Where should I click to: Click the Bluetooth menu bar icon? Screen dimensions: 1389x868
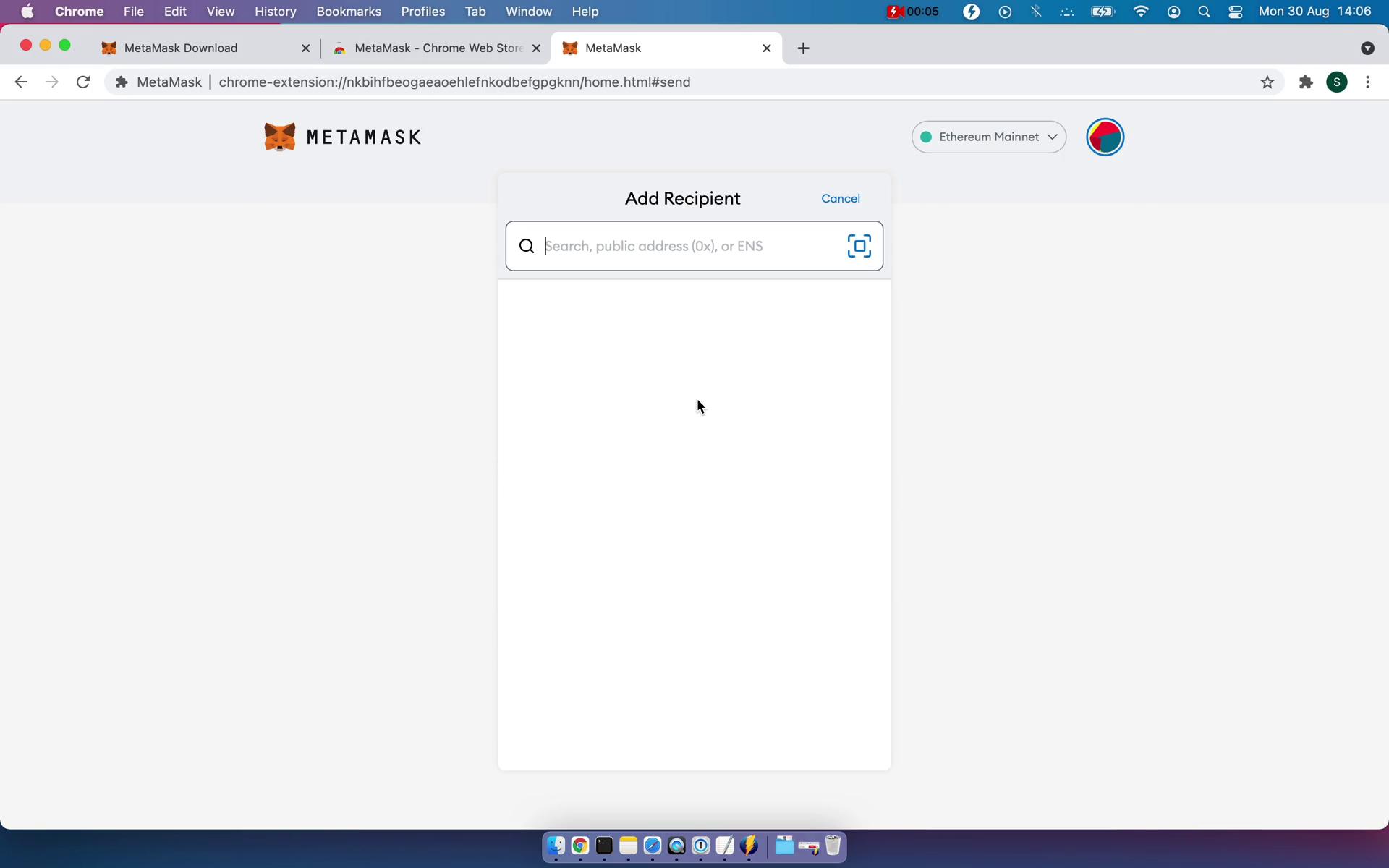click(1036, 12)
